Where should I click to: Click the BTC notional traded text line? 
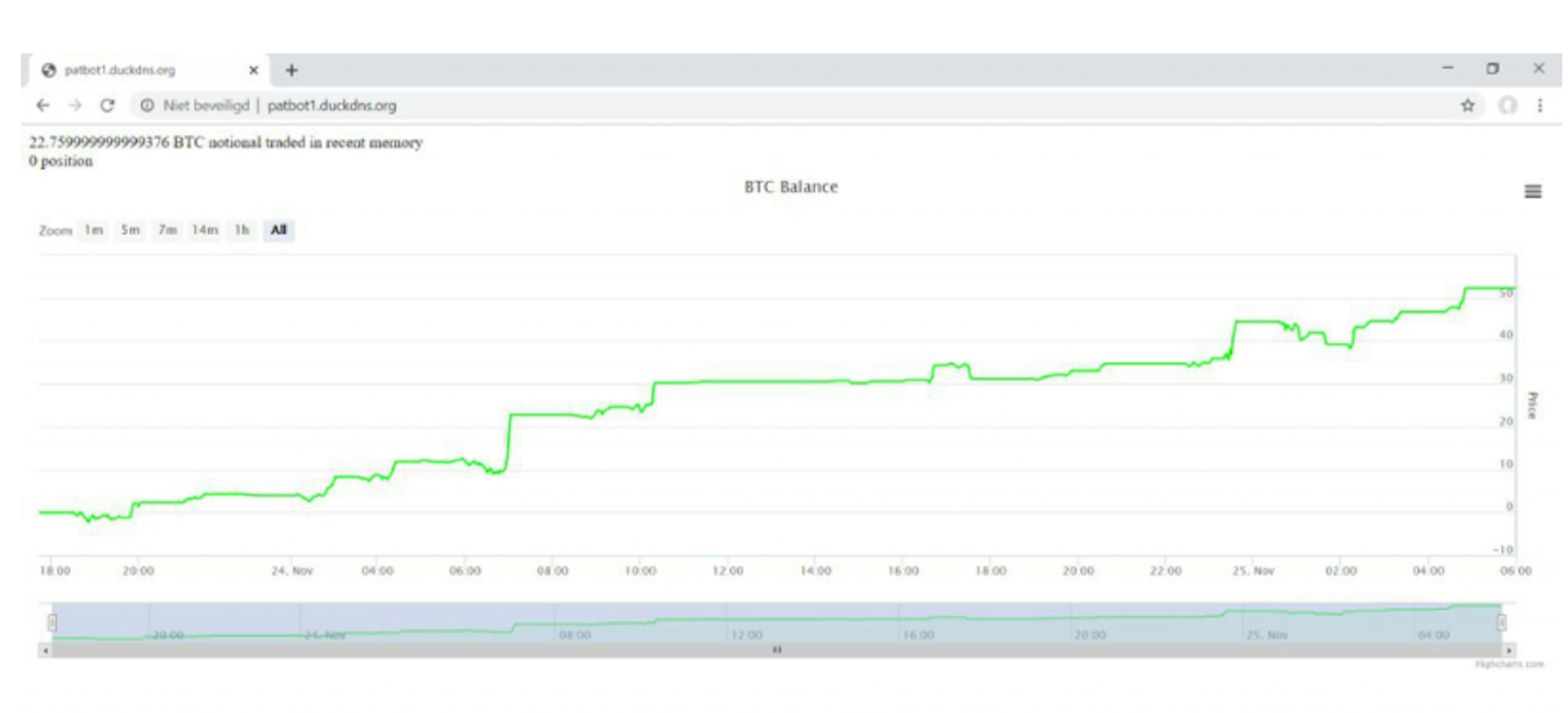[226, 143]
